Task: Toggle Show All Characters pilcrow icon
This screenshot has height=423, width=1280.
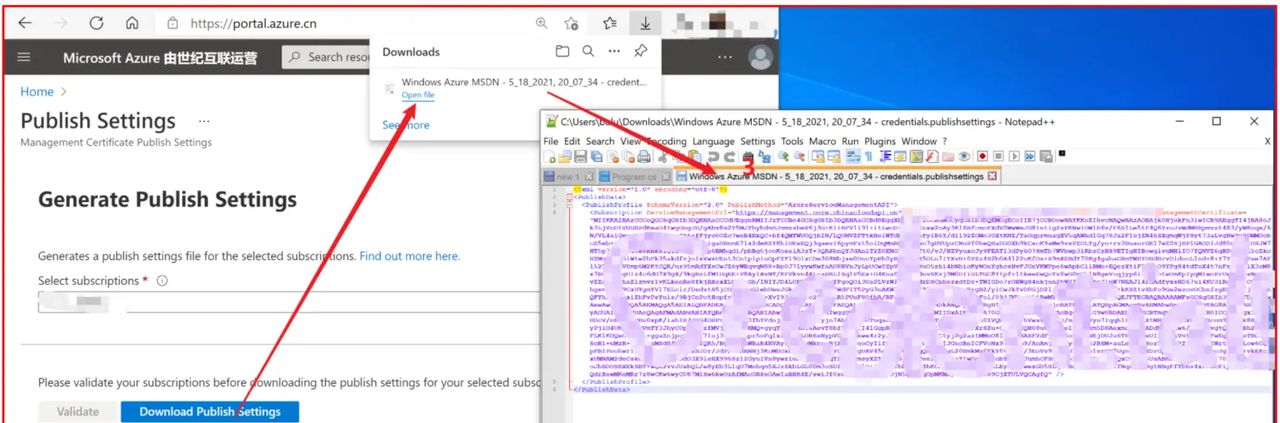Action: pyautogui.click(x=869, y=156)
